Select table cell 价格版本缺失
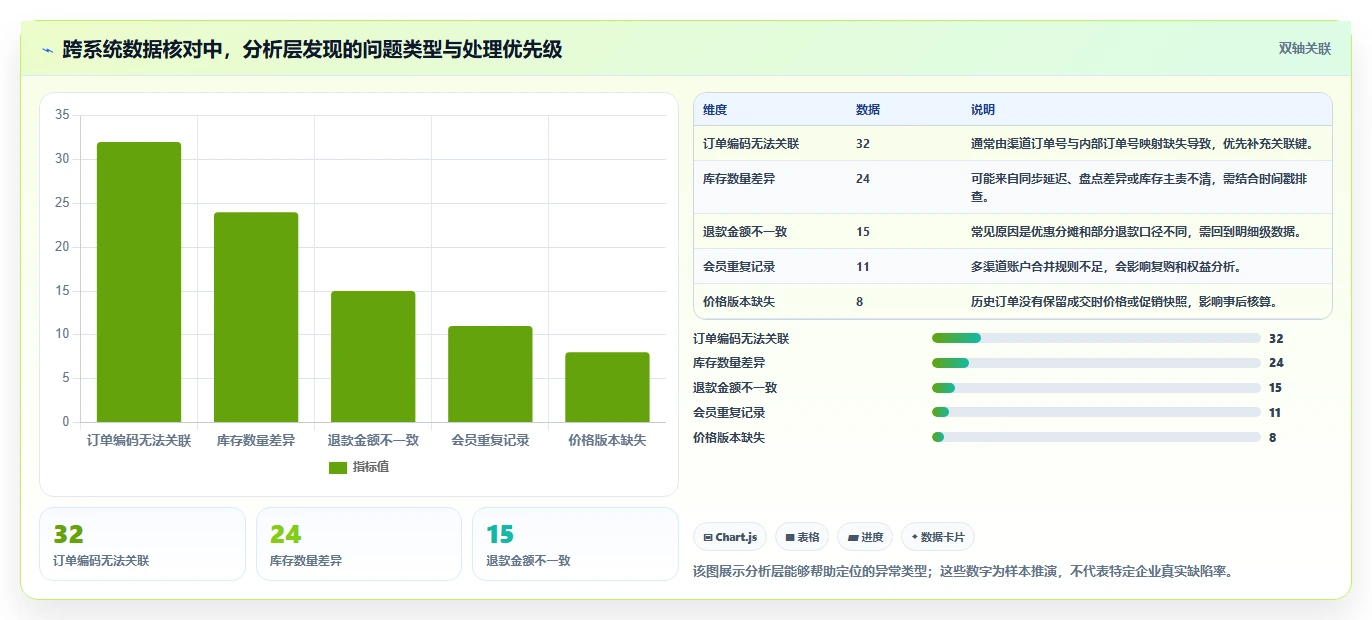This screenshot has width=1372, height=620. [739, 301]
